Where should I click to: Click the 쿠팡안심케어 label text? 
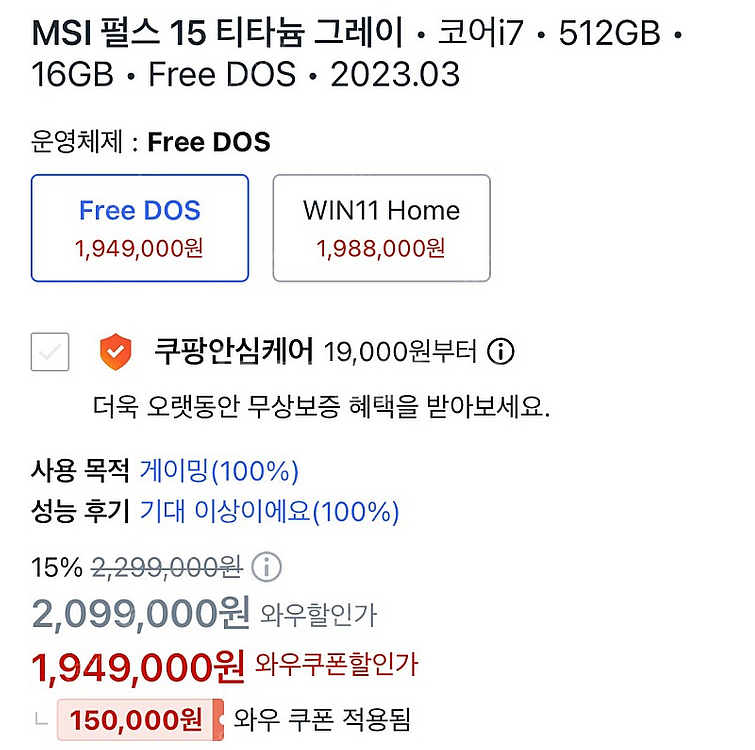tap(234, 351)
